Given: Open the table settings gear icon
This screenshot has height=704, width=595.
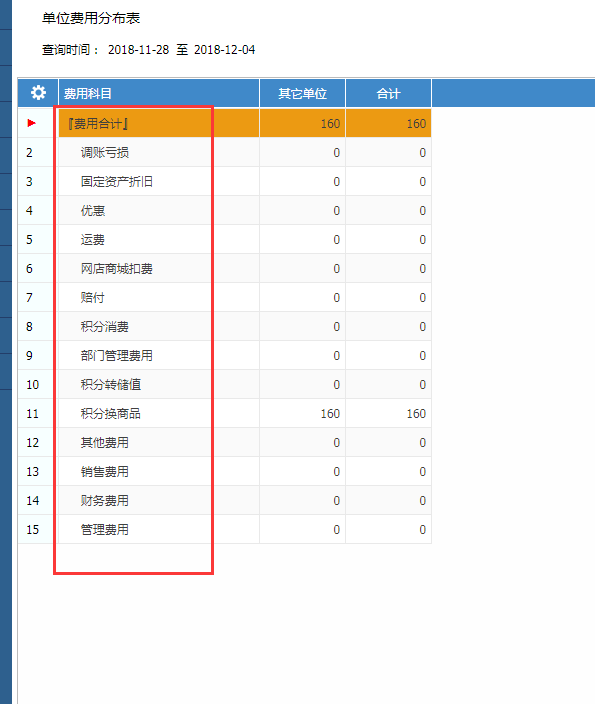Looking at the screenshot, I should (x=38, y=93).
